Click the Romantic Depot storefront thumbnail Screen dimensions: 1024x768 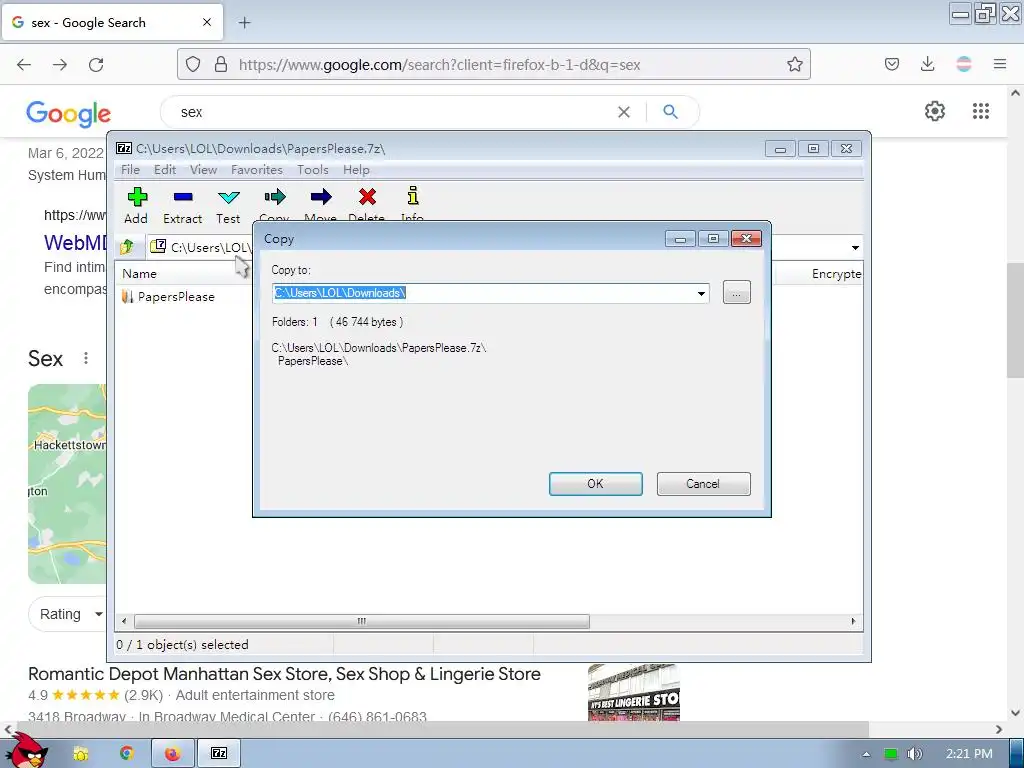click(634, 693)
